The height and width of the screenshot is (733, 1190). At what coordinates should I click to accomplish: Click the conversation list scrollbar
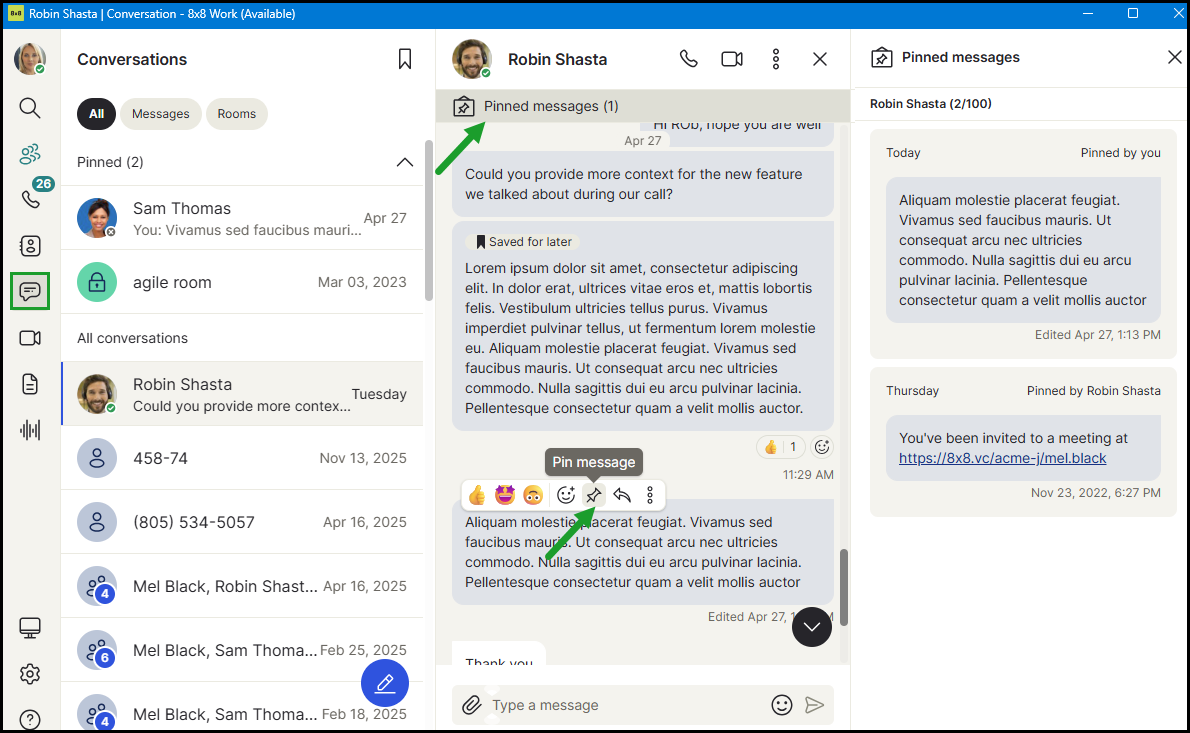point(429,220)
